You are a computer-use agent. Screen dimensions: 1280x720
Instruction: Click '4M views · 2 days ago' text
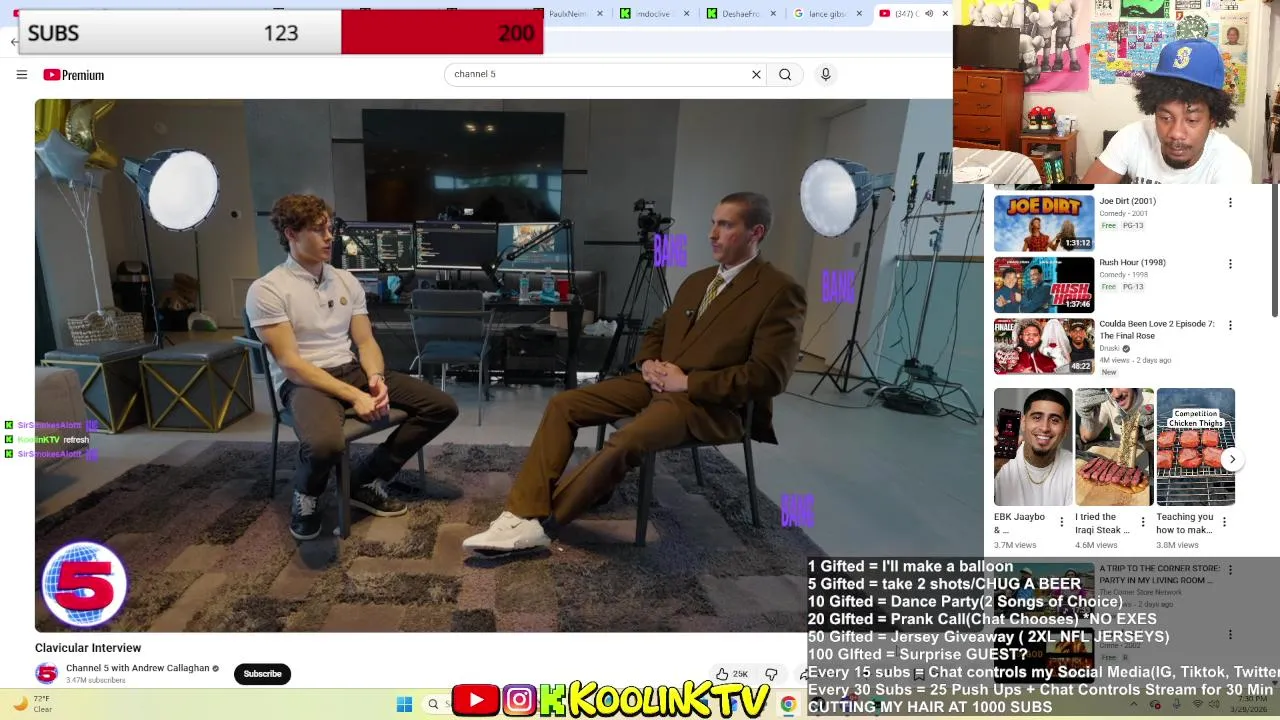[1135, 360]
